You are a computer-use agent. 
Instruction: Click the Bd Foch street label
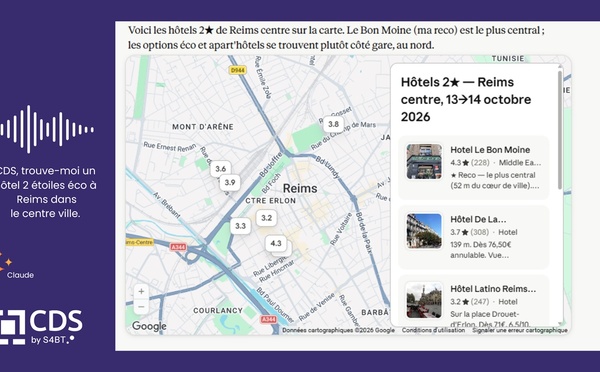pyautogui.click(x=271, y=184)
